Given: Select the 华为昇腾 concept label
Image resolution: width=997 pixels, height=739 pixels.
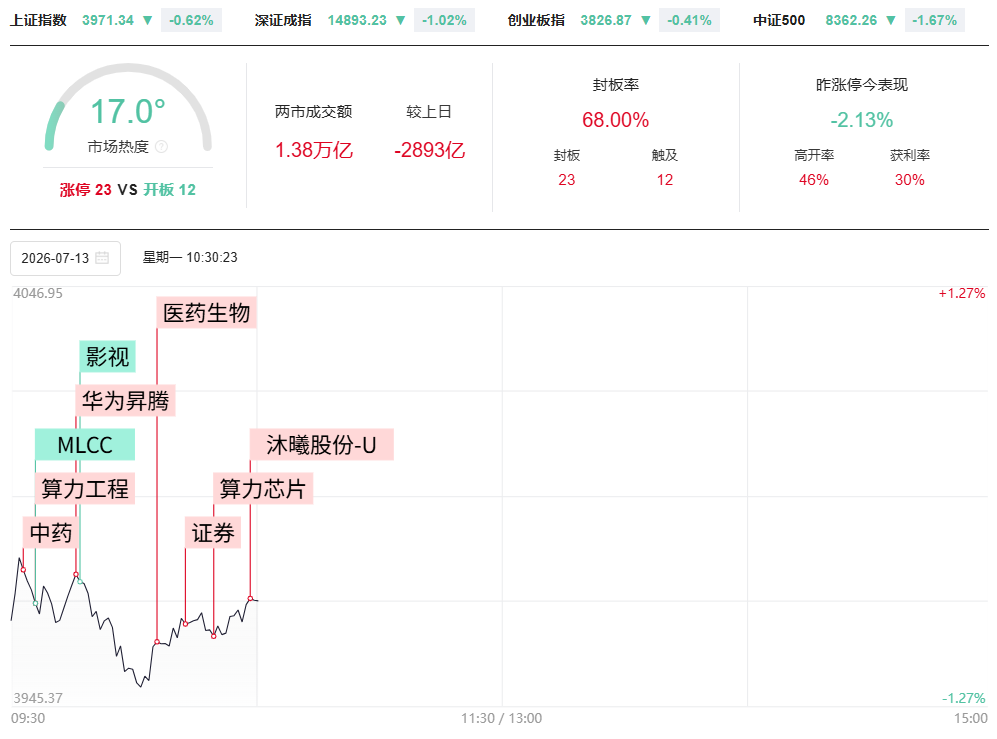Looking at the screenshot, I should [x=125, y=401].
